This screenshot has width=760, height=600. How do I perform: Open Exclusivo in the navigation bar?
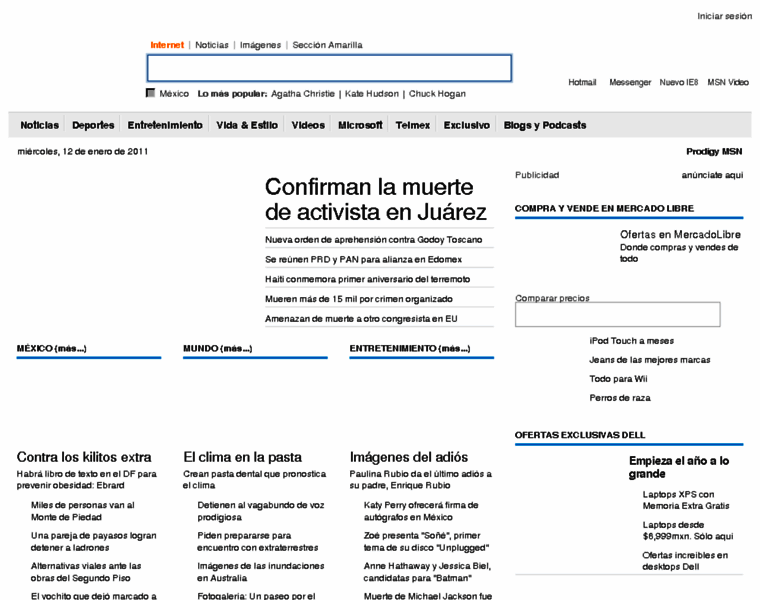[467, 125]
